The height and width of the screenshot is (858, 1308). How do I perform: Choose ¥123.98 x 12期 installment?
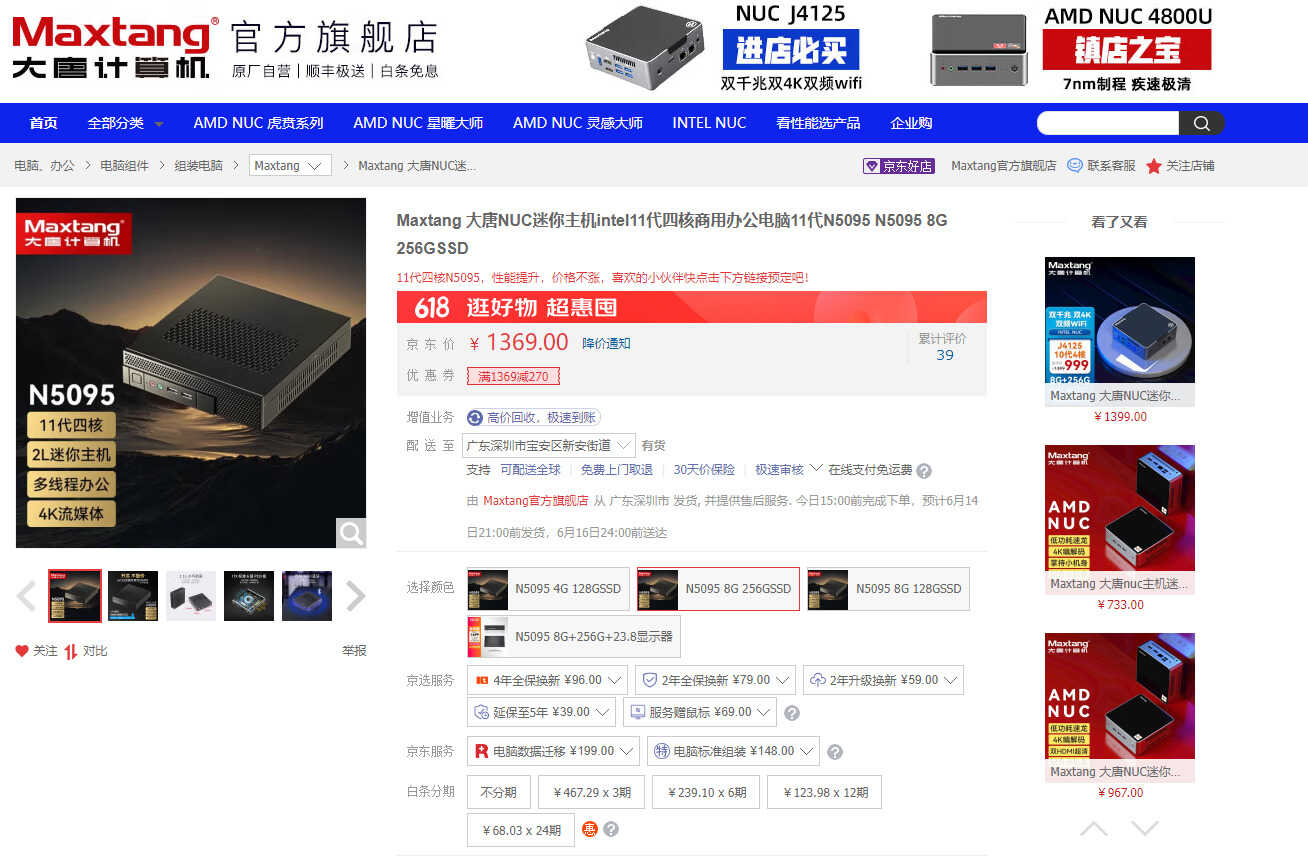click(x=825, y=792)
